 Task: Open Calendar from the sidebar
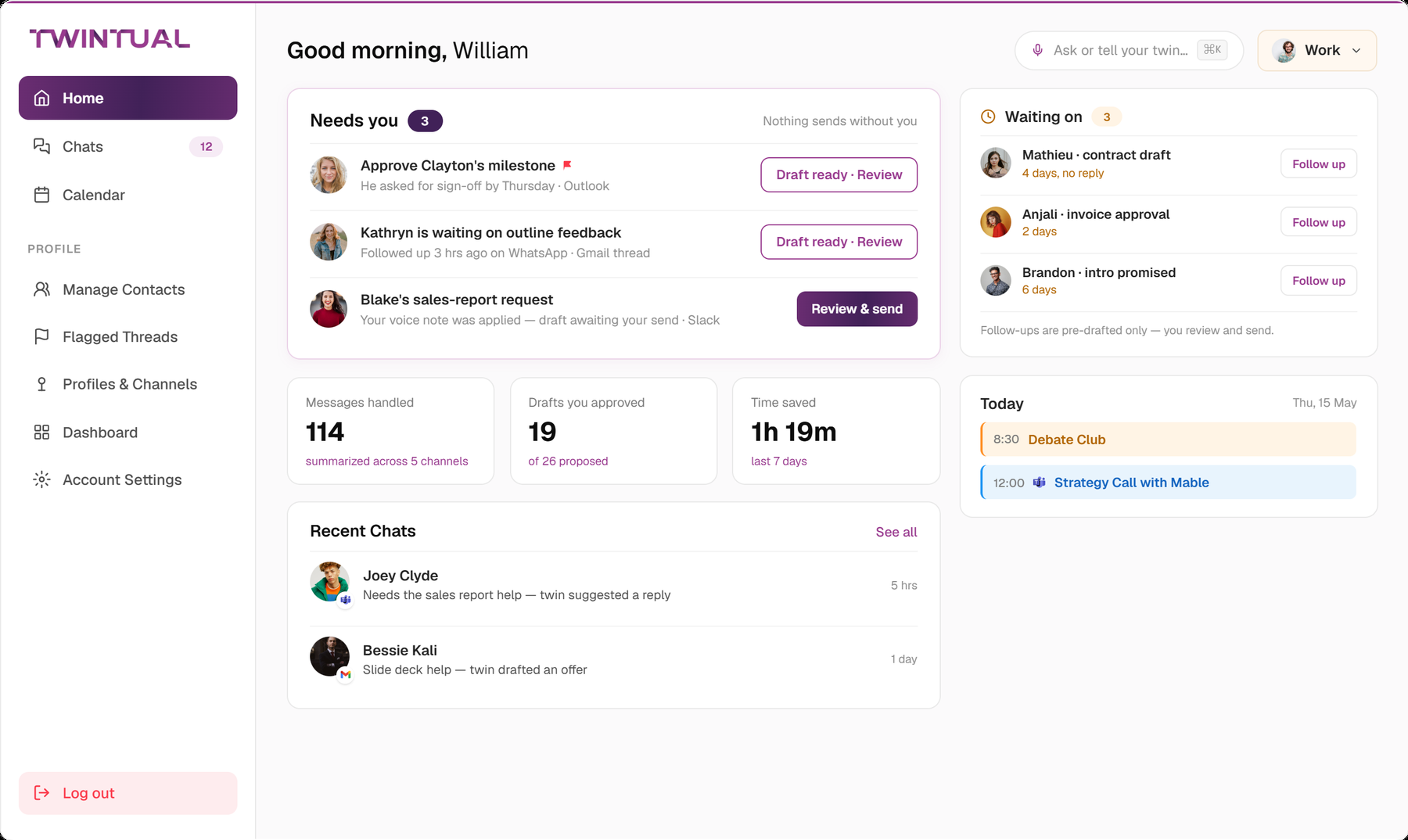128,195
